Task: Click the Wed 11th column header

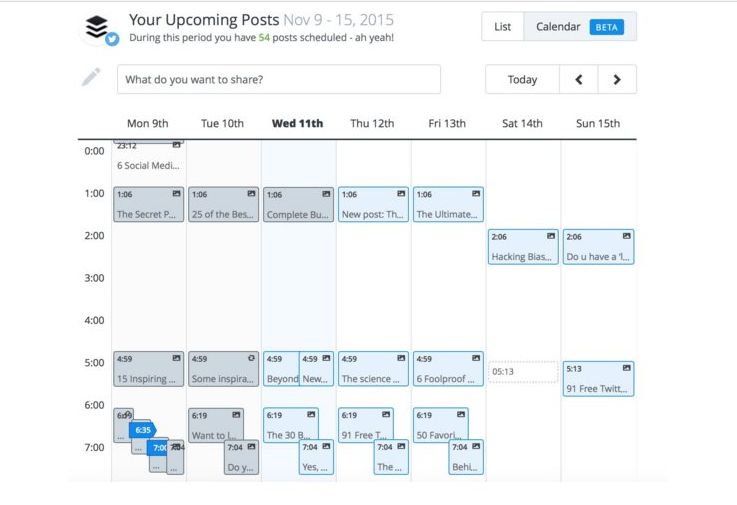Action: 298,124
